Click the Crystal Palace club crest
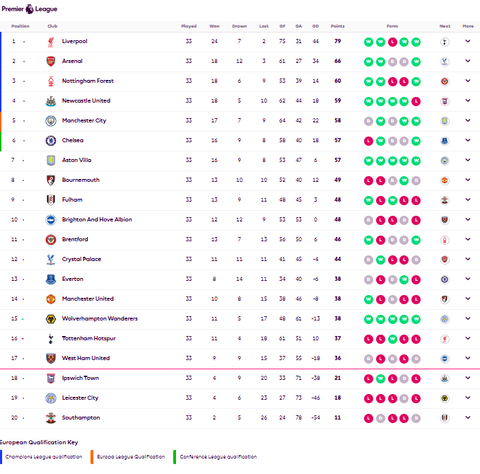The height and width of the screenshot is (474, 480). coord(51,260)
